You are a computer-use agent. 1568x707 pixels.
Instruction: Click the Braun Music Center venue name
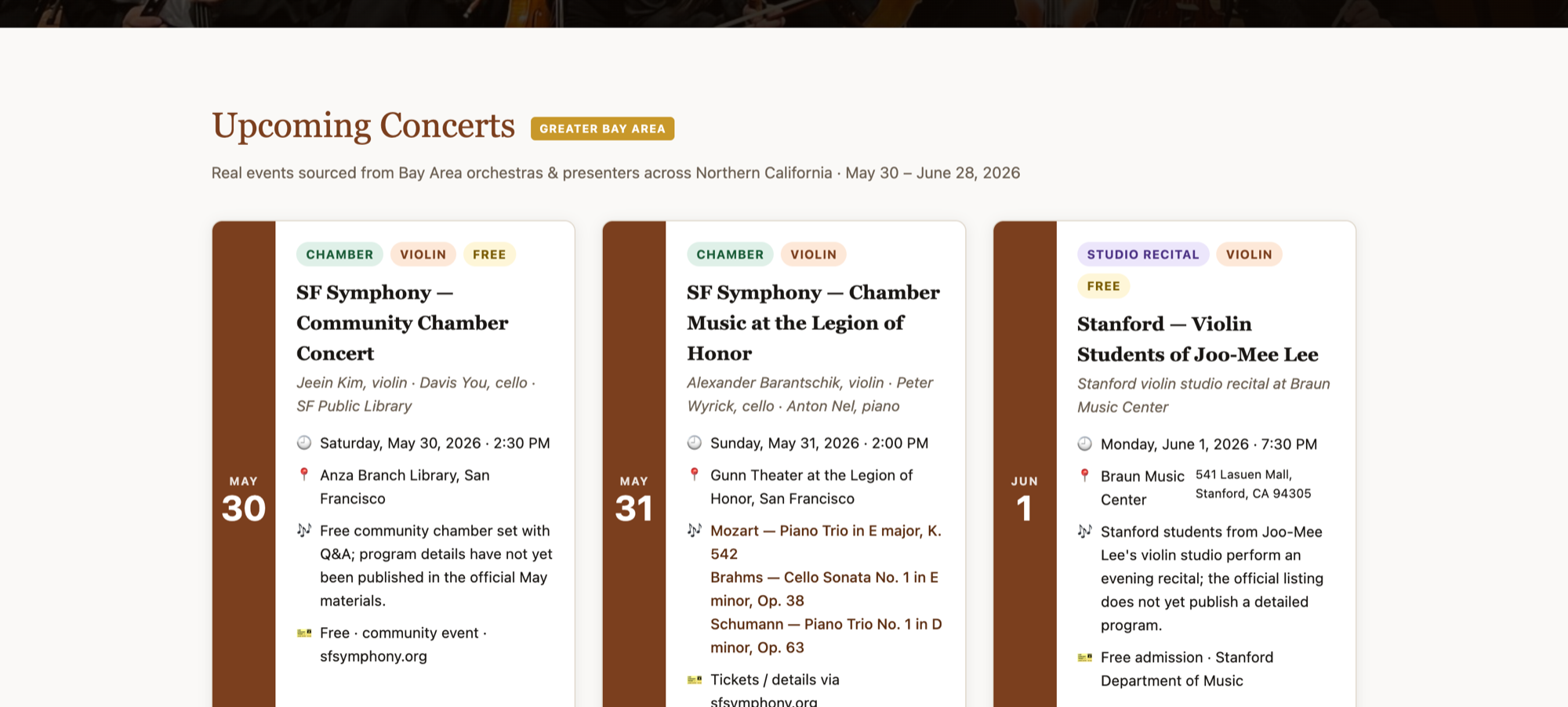point(1142,488)
